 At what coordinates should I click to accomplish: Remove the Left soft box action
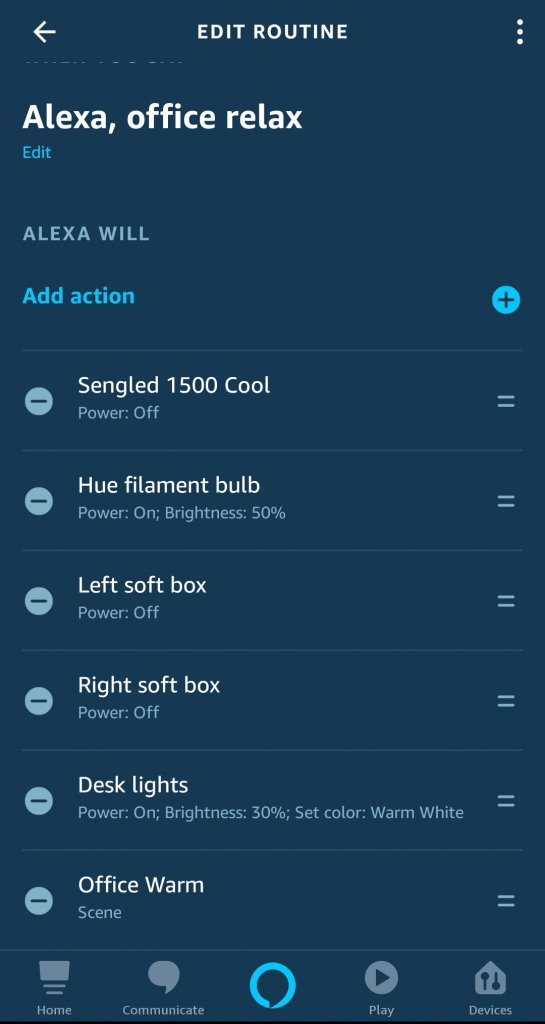pos(39,601)
